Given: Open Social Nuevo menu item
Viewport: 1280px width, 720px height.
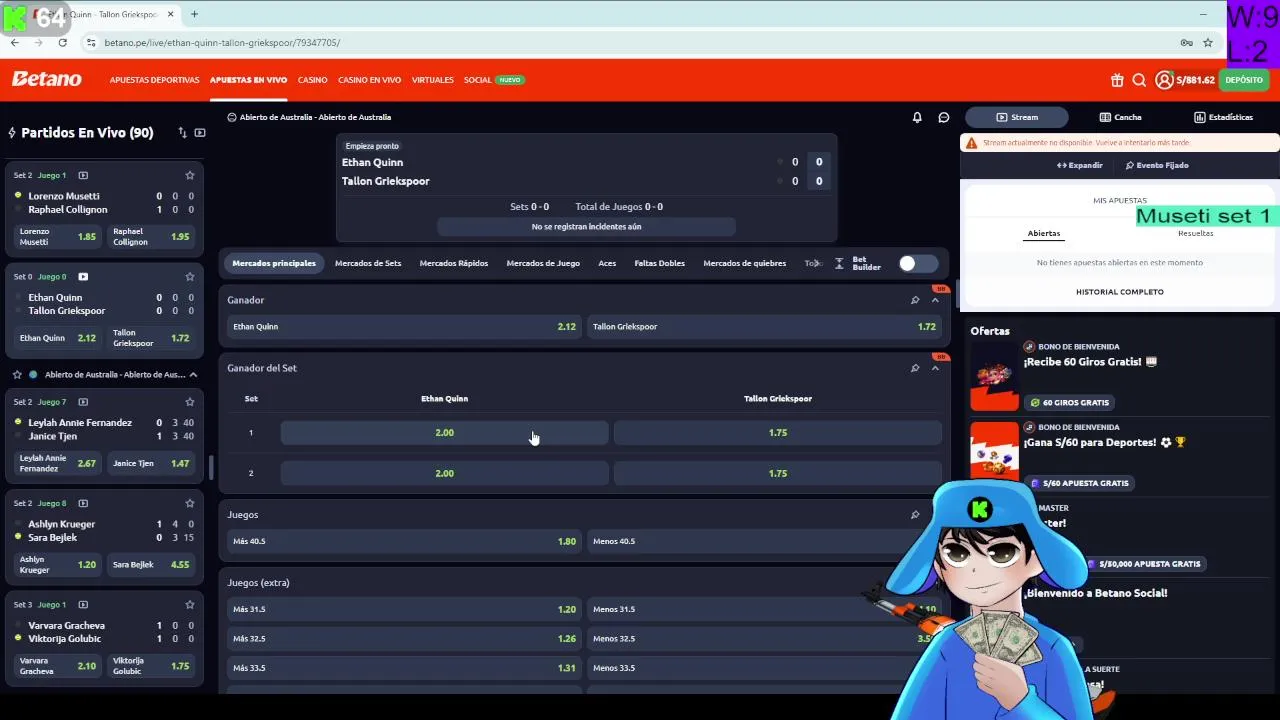Looking at the screenshot, I should pos(494,80).
